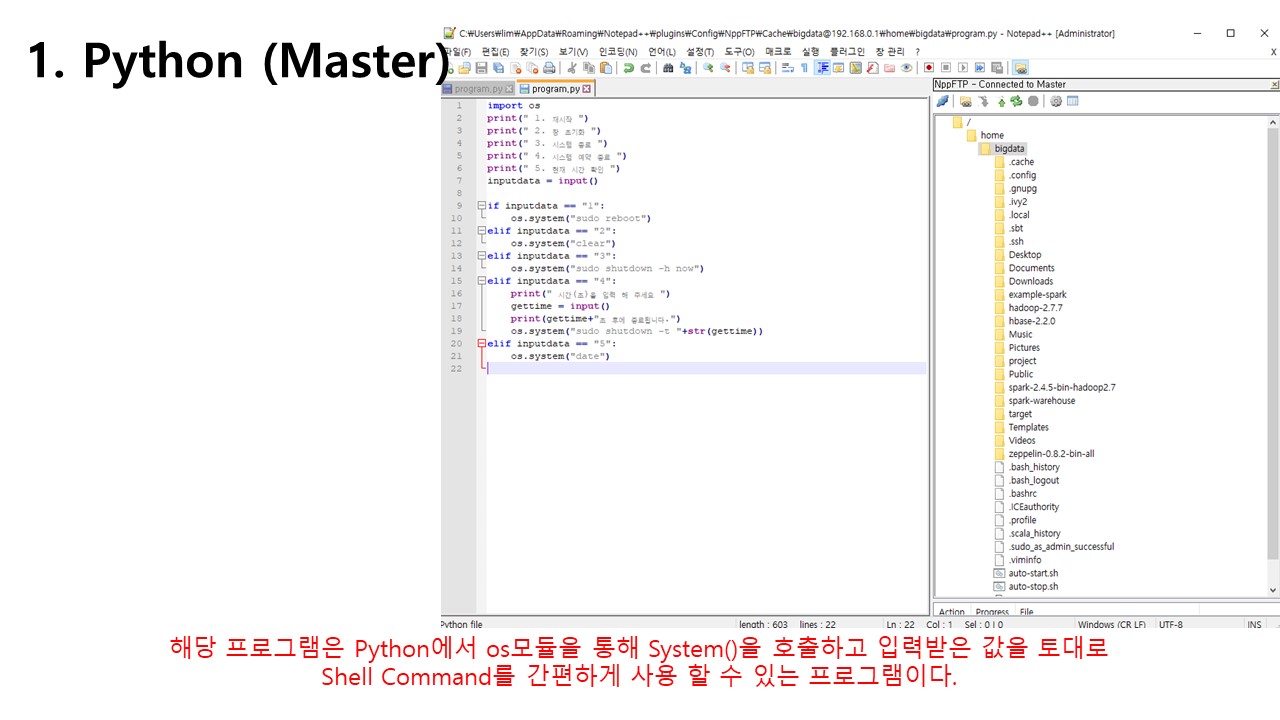Open the Document Map icon
Screen dimensions: 1280x720
855,68
